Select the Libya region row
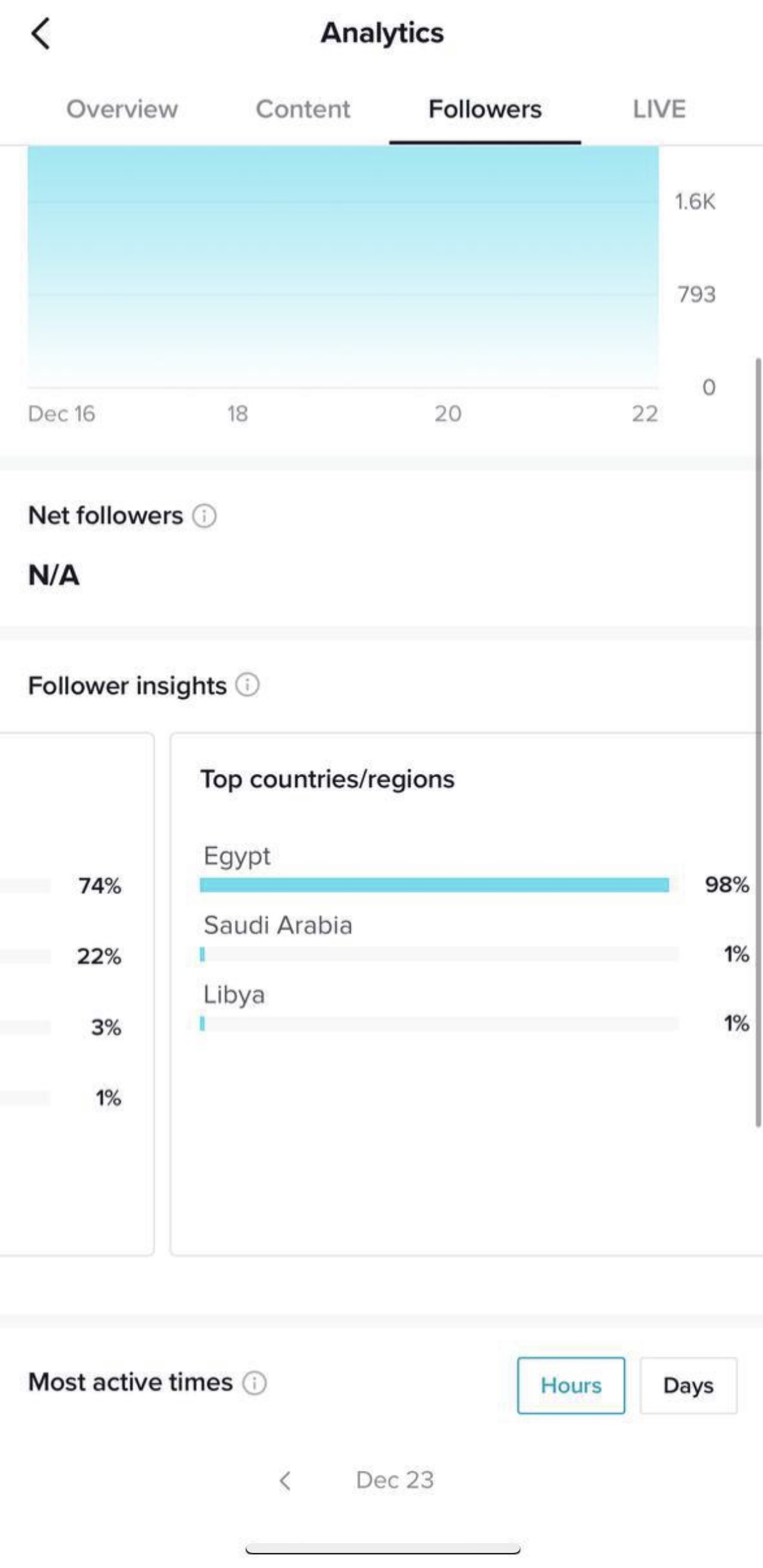 tap(475, 1008)
